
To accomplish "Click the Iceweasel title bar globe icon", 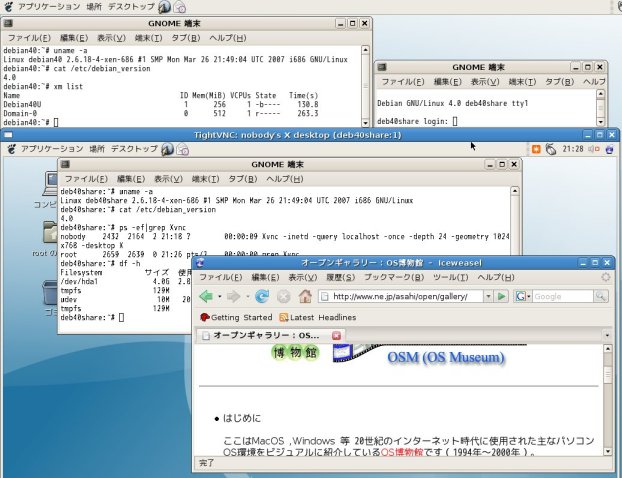I will tap(200, 263).
